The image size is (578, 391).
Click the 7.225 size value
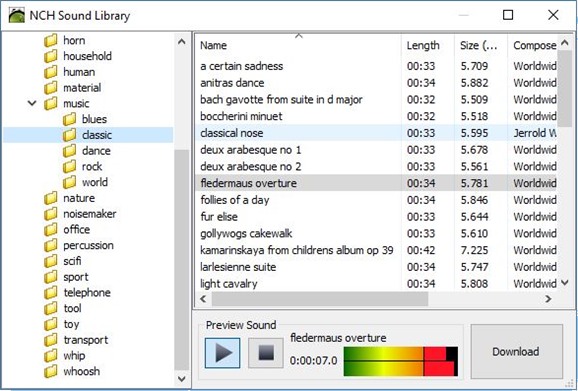[x=474, y=250]
